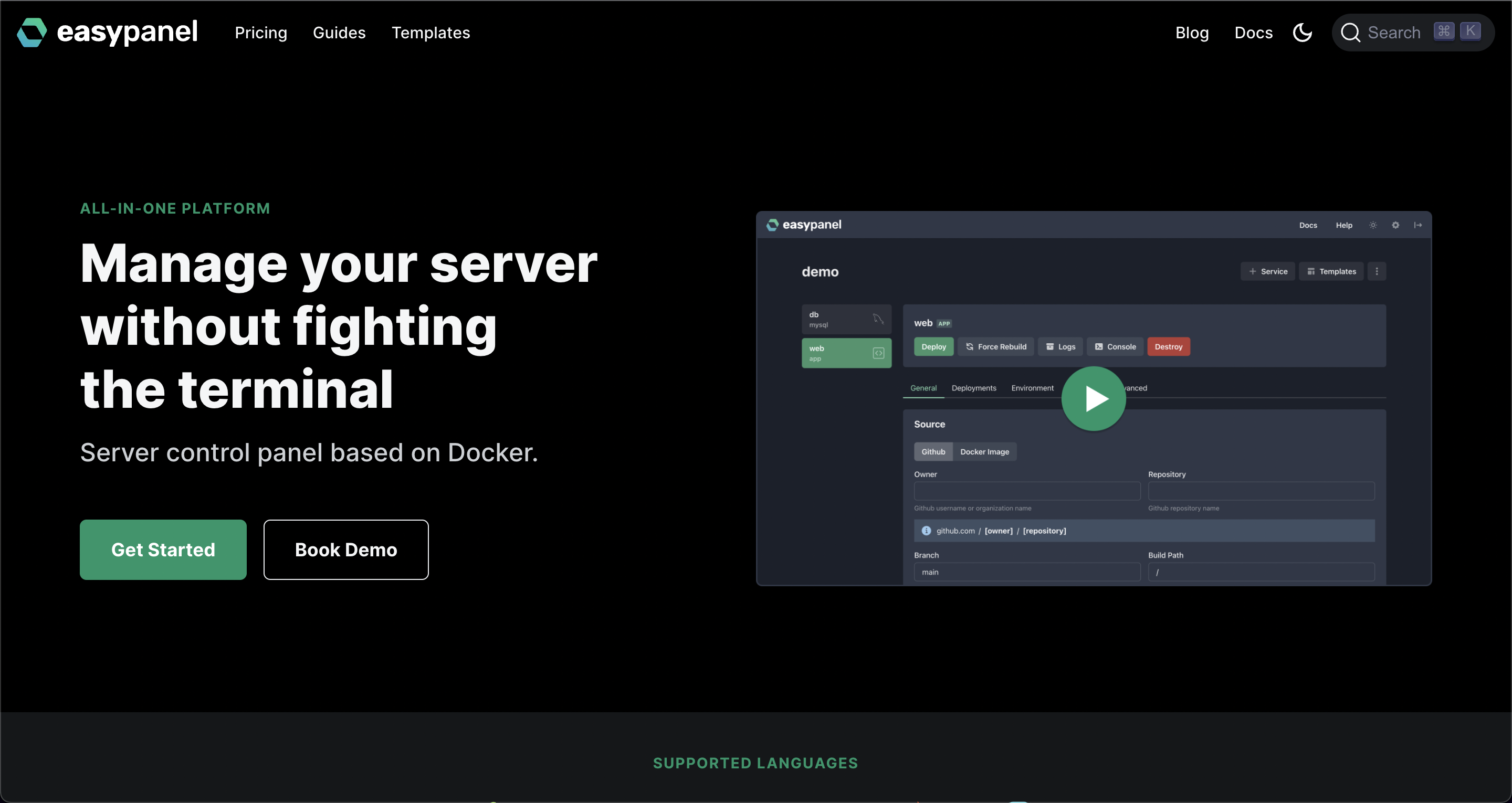Click "Server control panel based on Docker." text

pos(309,452)
